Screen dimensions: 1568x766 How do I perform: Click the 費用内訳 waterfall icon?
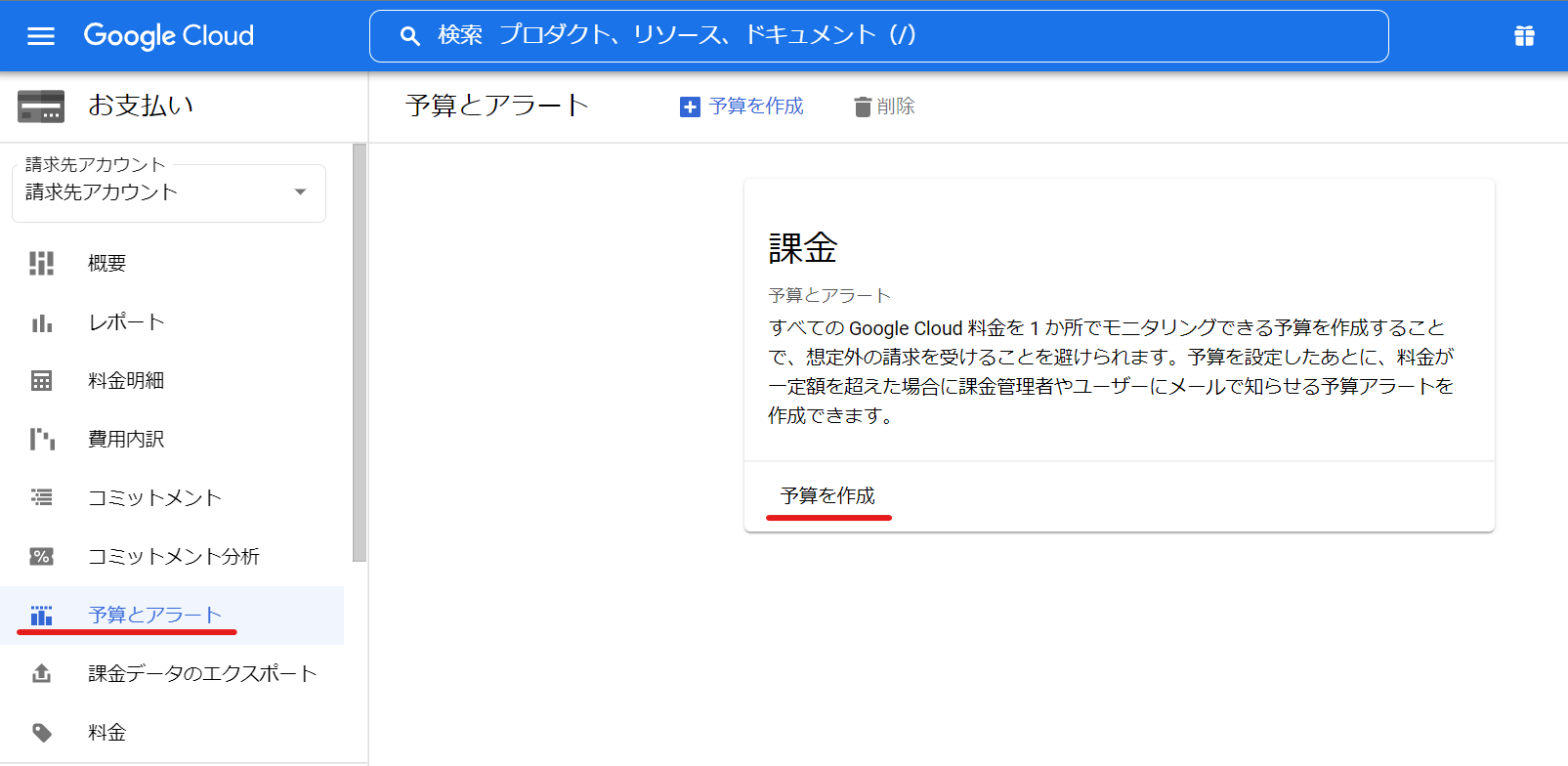click(41, 439)
